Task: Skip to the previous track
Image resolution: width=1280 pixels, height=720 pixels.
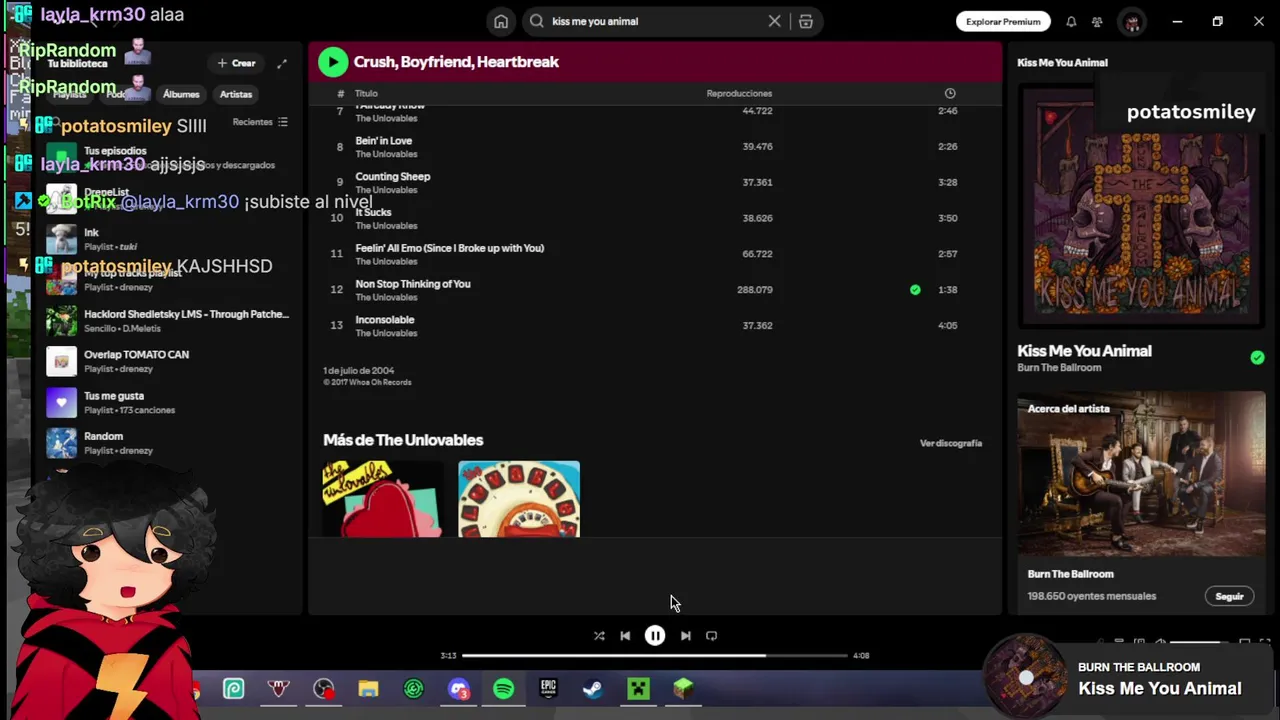Action: [625, 636]
